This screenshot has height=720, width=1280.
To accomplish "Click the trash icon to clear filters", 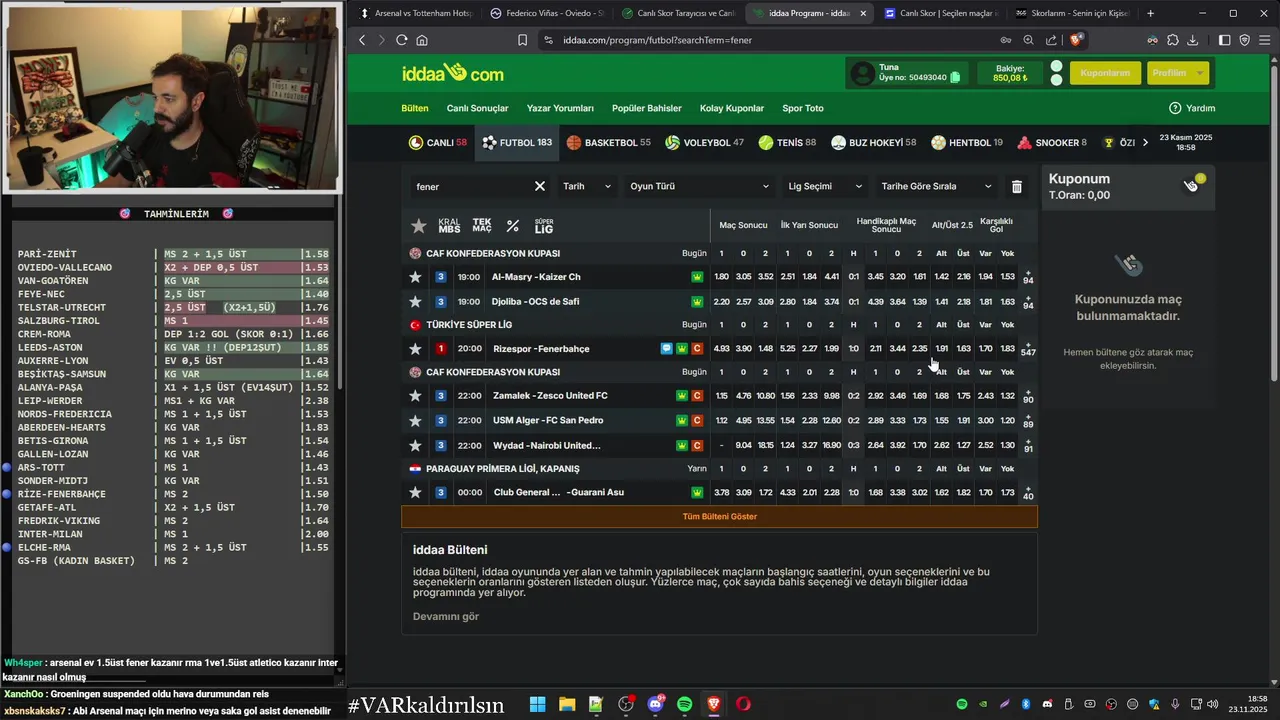I will pyautogui.click(x=1017, y=187).
